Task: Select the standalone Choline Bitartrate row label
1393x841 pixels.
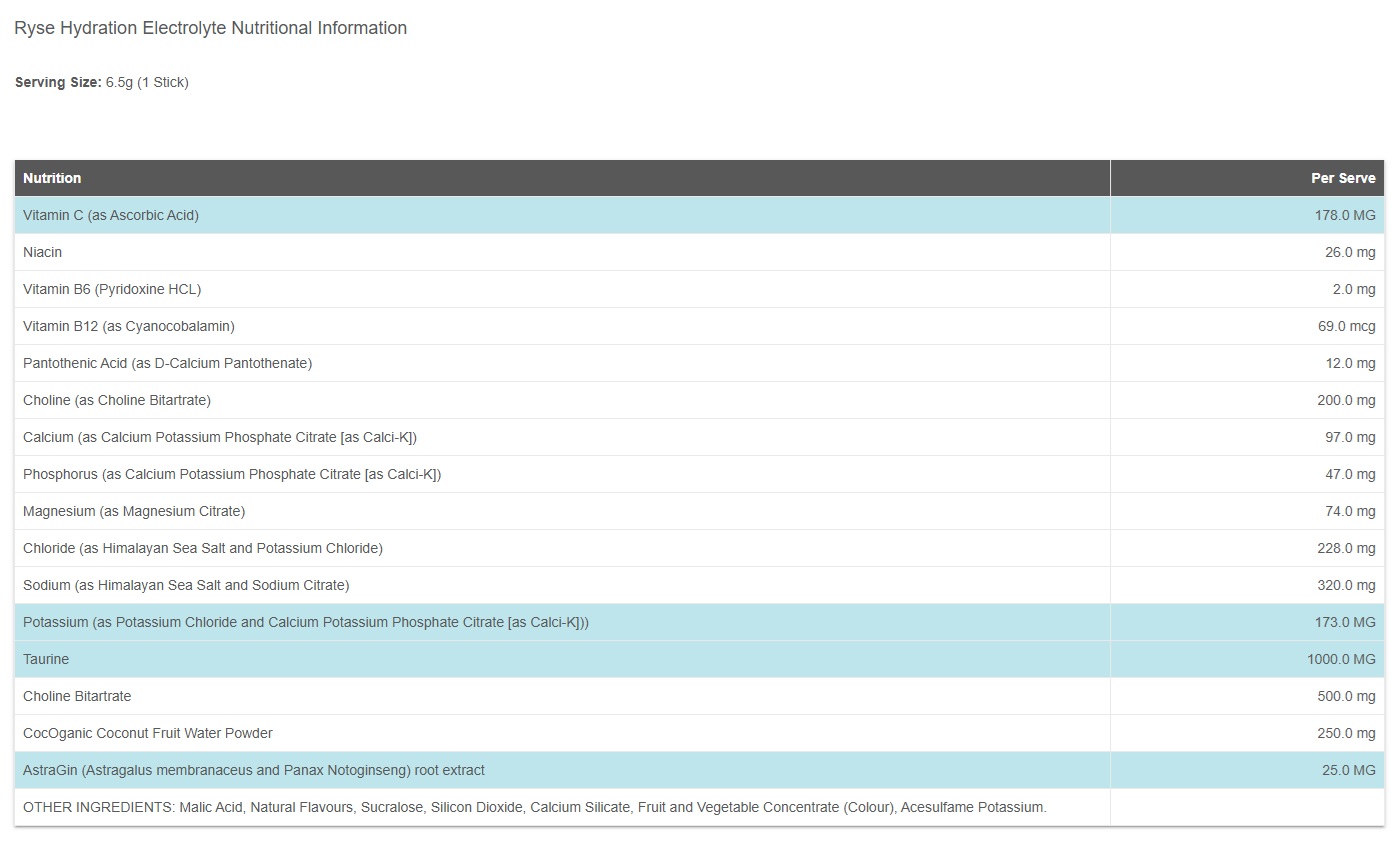Action: tap(77, 696)
